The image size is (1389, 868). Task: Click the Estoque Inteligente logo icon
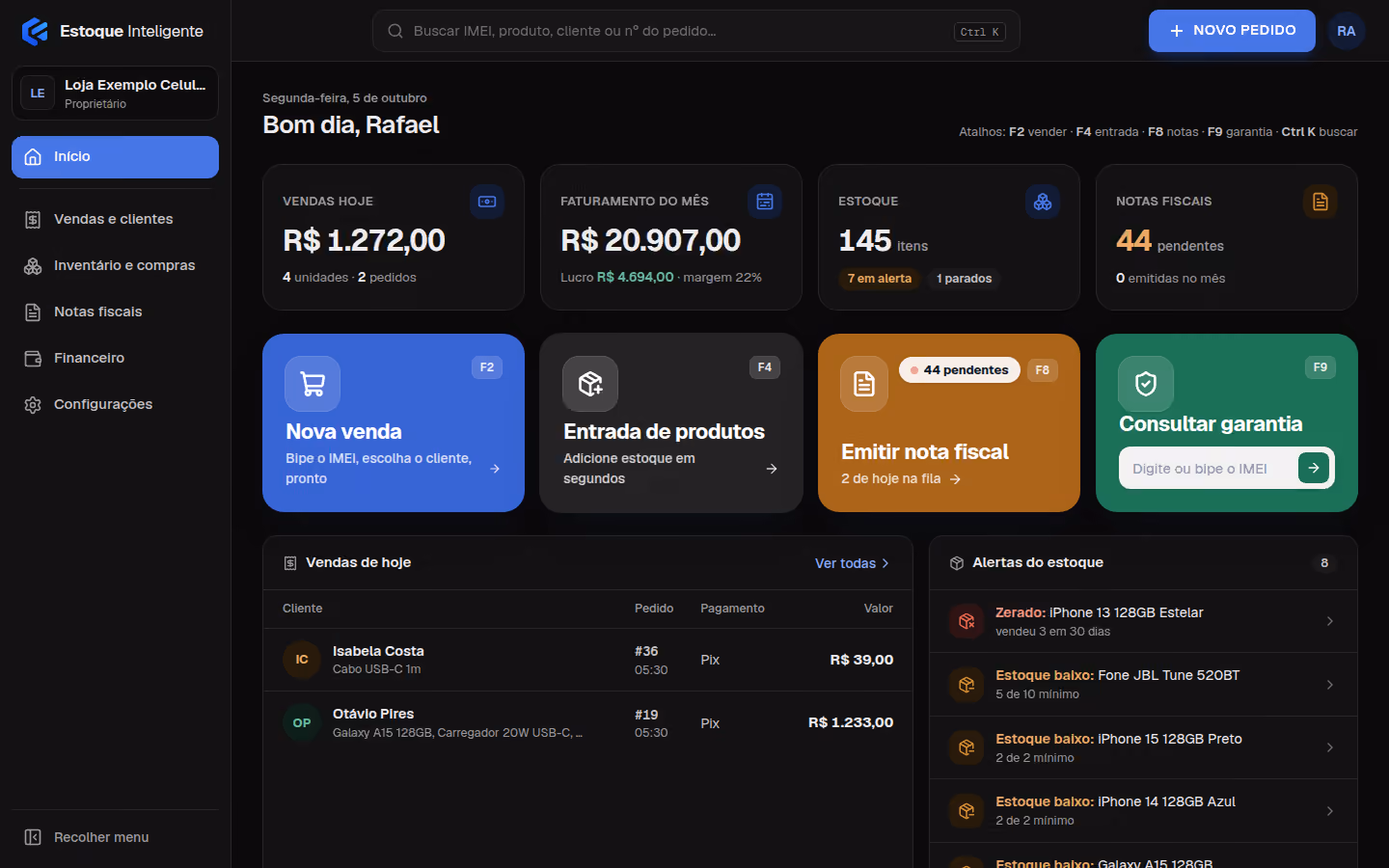click(x=35, y=31)
